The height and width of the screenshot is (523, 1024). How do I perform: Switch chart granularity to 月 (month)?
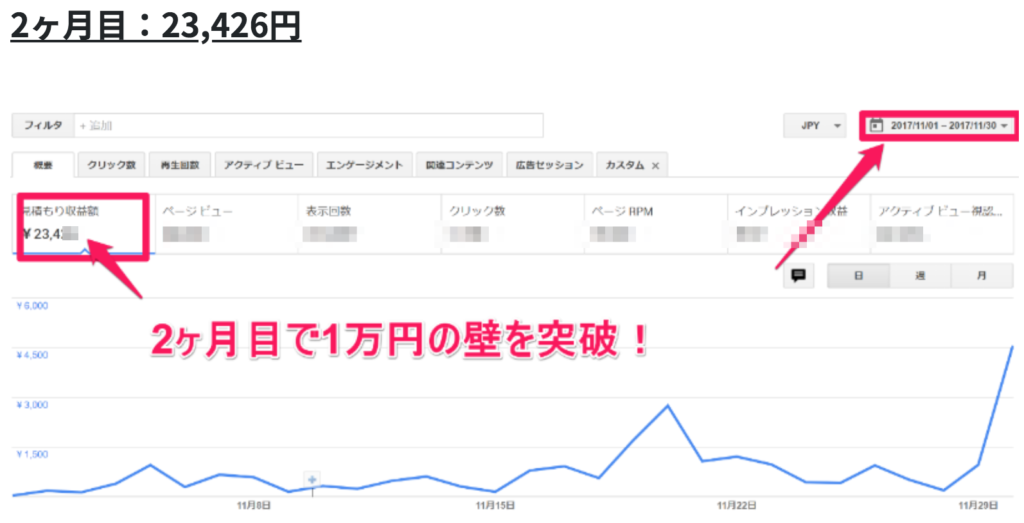click(980, 277)
